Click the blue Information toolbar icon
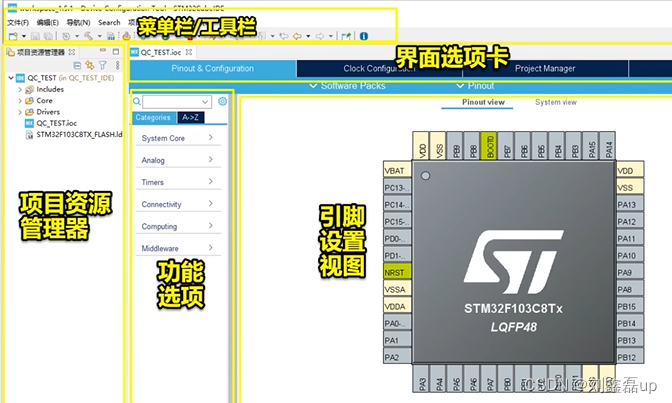Image resolution: width=672 pixels, height=403 pixels. (364, 36)
